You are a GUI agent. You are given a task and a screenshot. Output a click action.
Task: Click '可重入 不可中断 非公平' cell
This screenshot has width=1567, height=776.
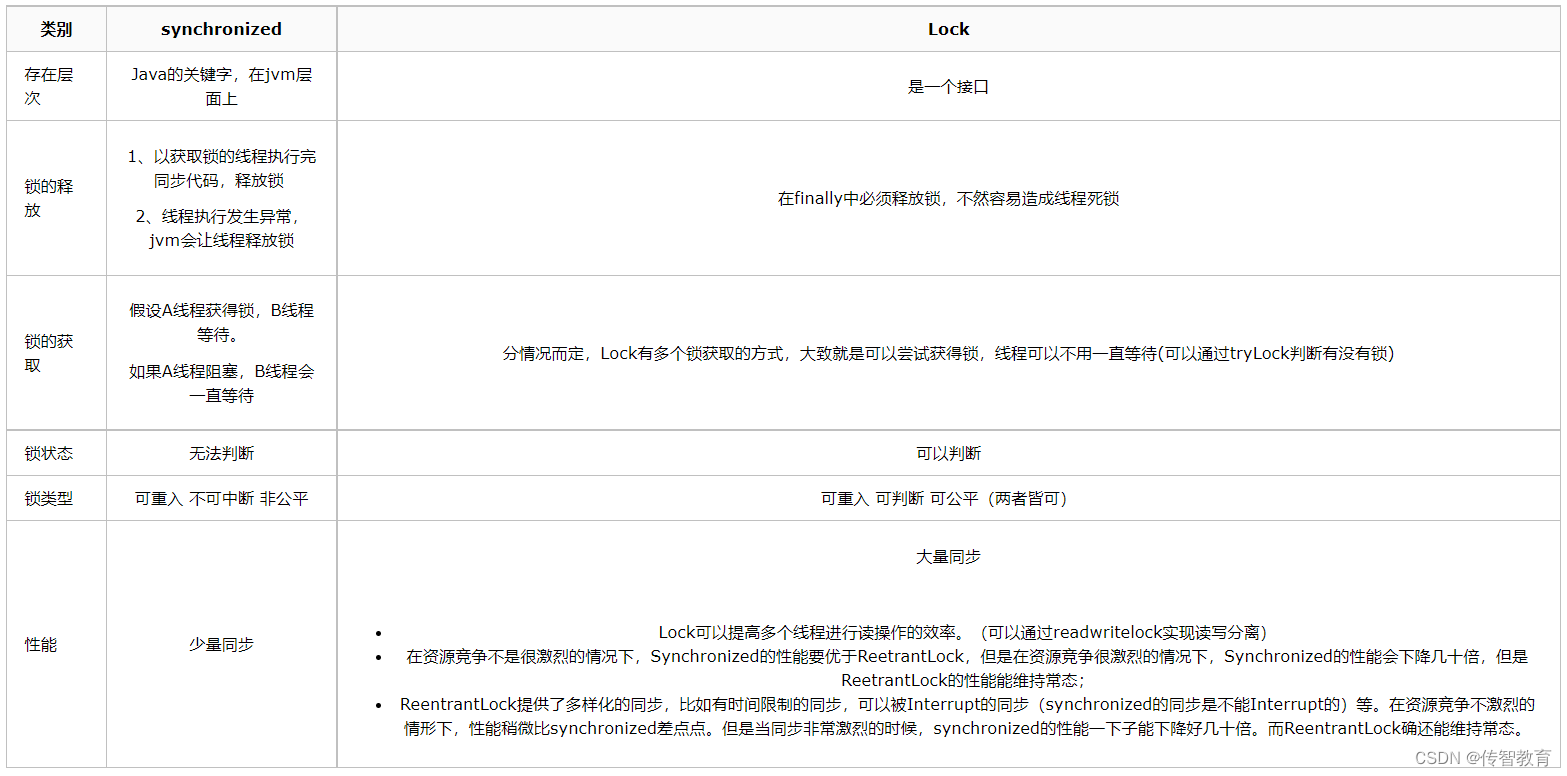[x=221, y=498]
